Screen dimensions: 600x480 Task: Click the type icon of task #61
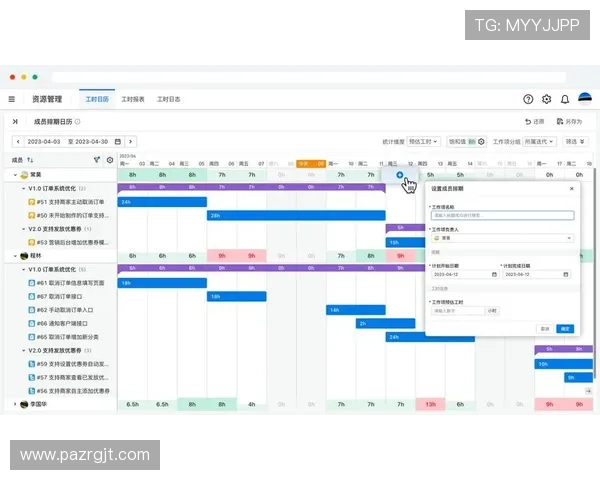[x=32, y=283]
